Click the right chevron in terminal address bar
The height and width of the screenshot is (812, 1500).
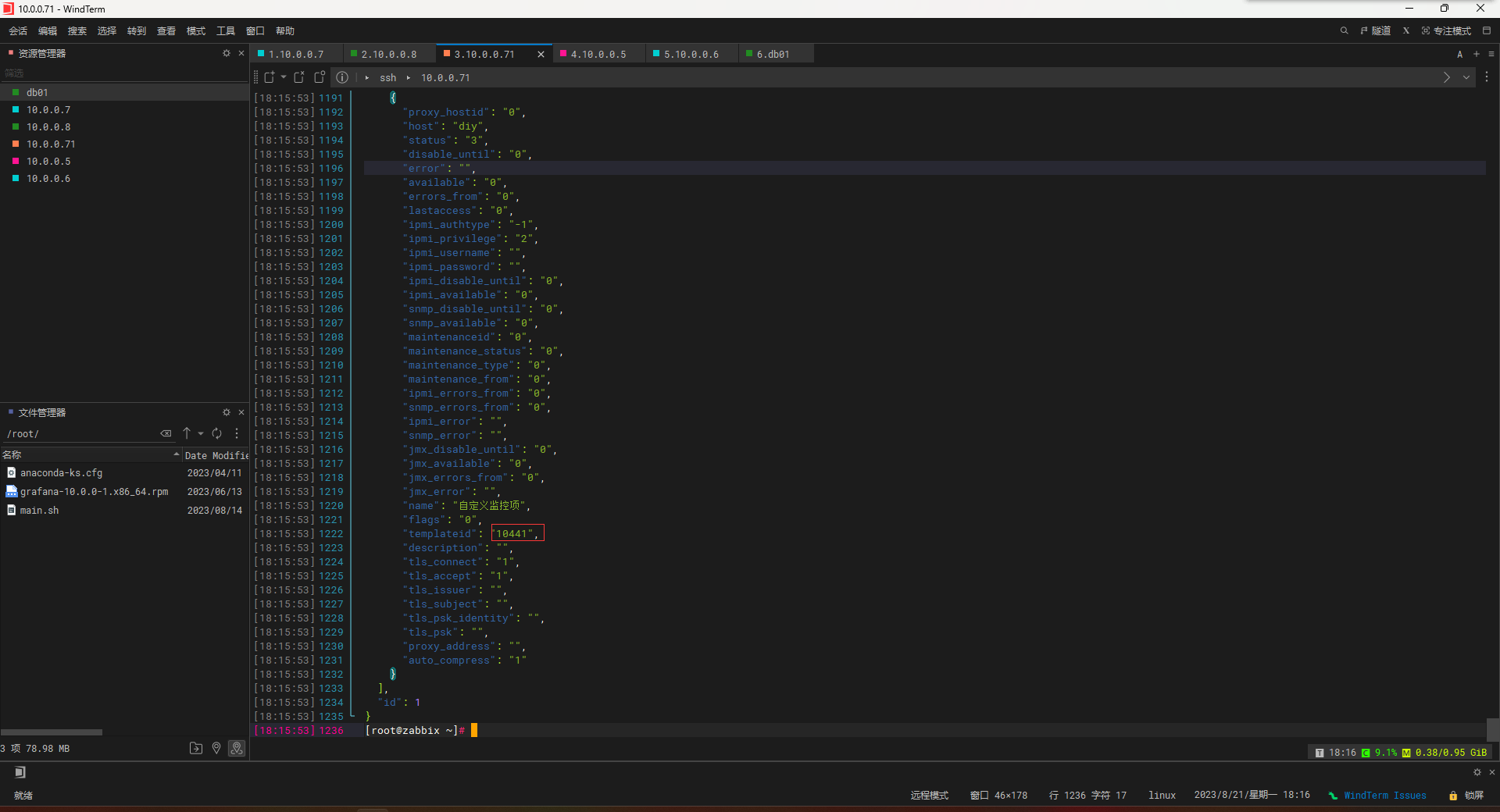click(x=1447, y=77)
